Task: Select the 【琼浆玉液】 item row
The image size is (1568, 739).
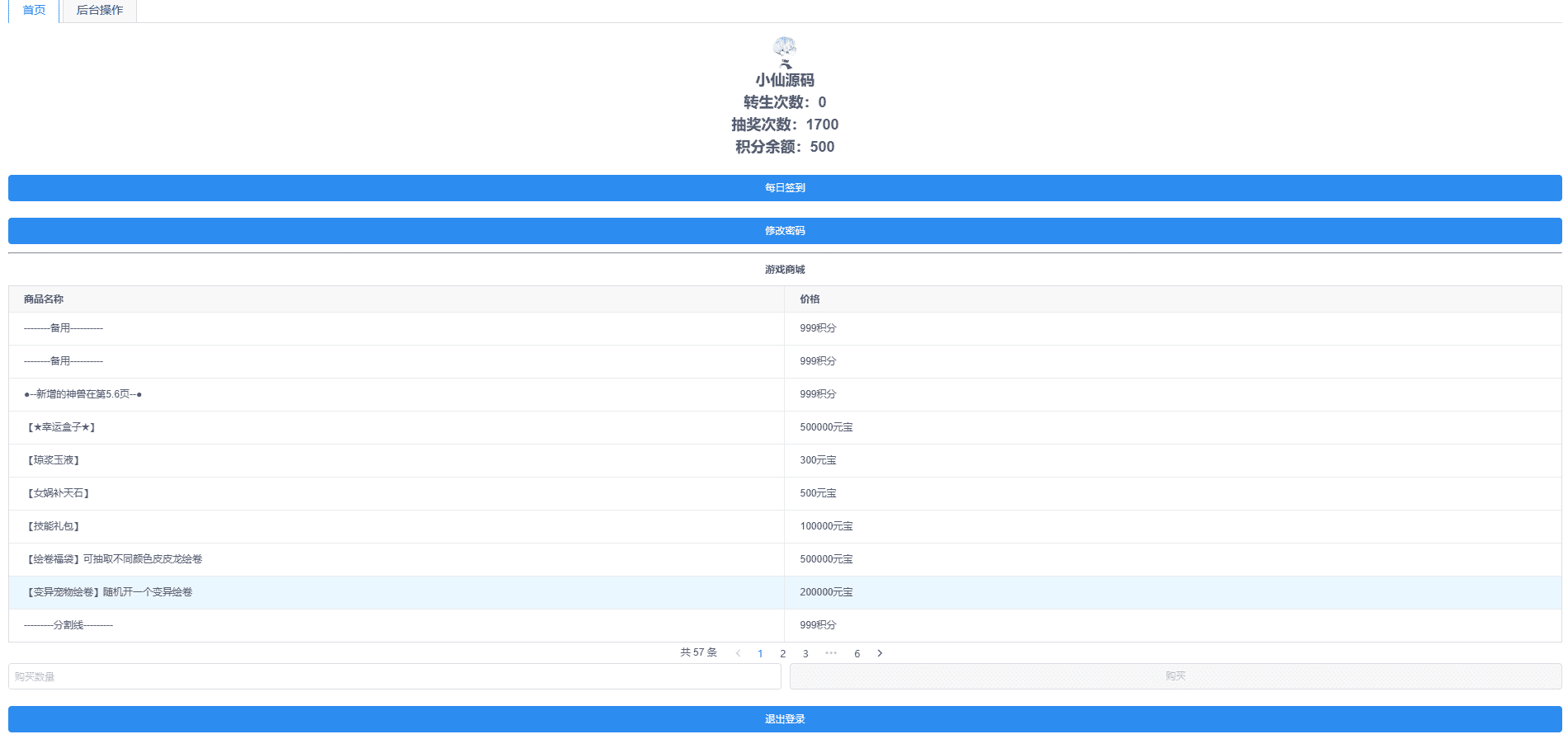Action: (x=785, y=460)
